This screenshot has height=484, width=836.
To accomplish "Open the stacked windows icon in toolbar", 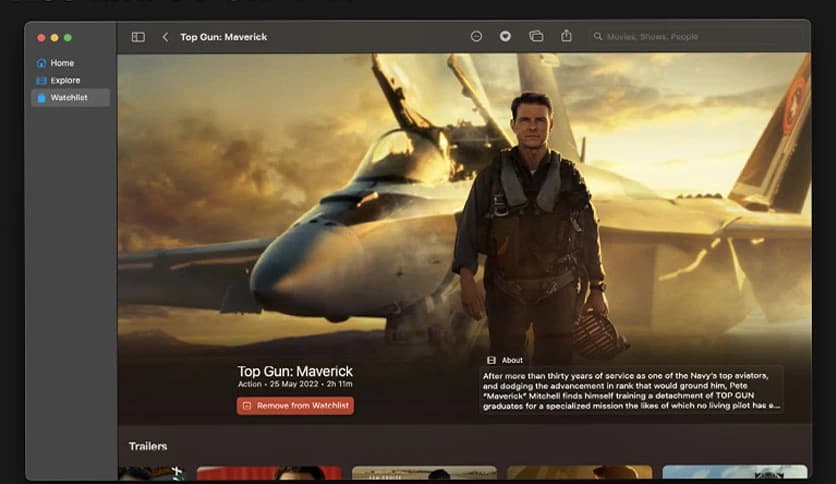I will [x=536, y=36].
